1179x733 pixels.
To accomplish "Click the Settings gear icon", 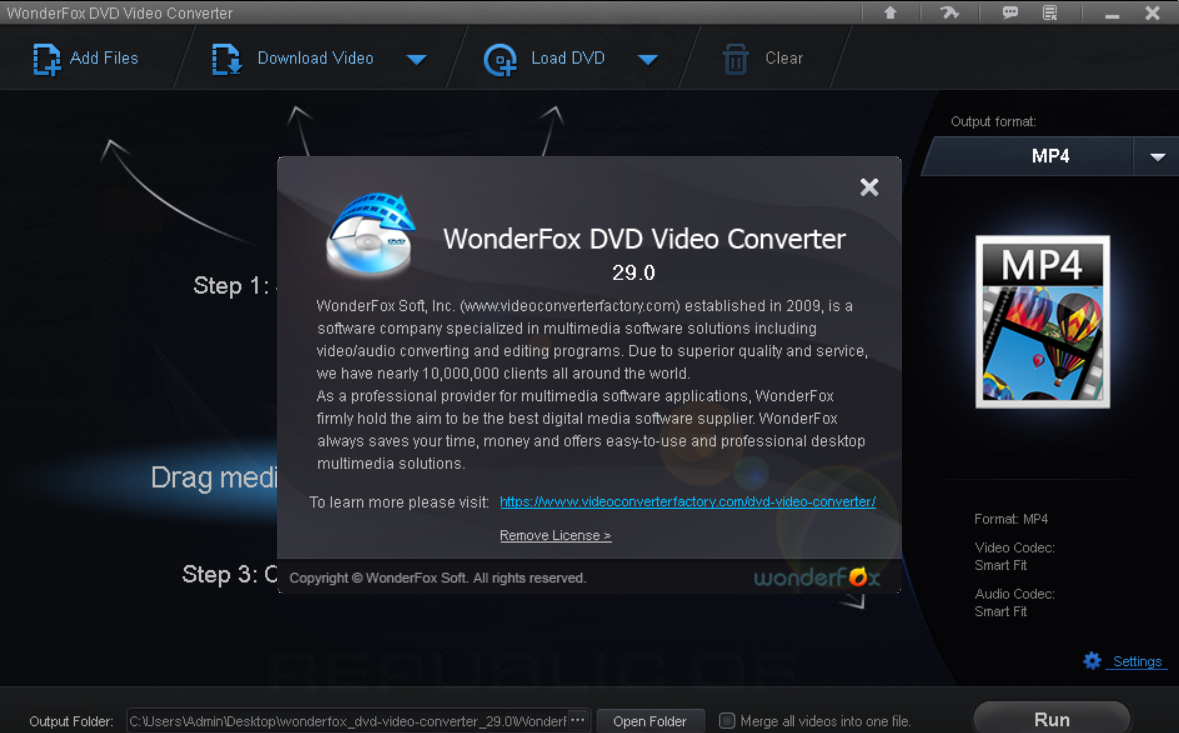I will click(1092, 661).
